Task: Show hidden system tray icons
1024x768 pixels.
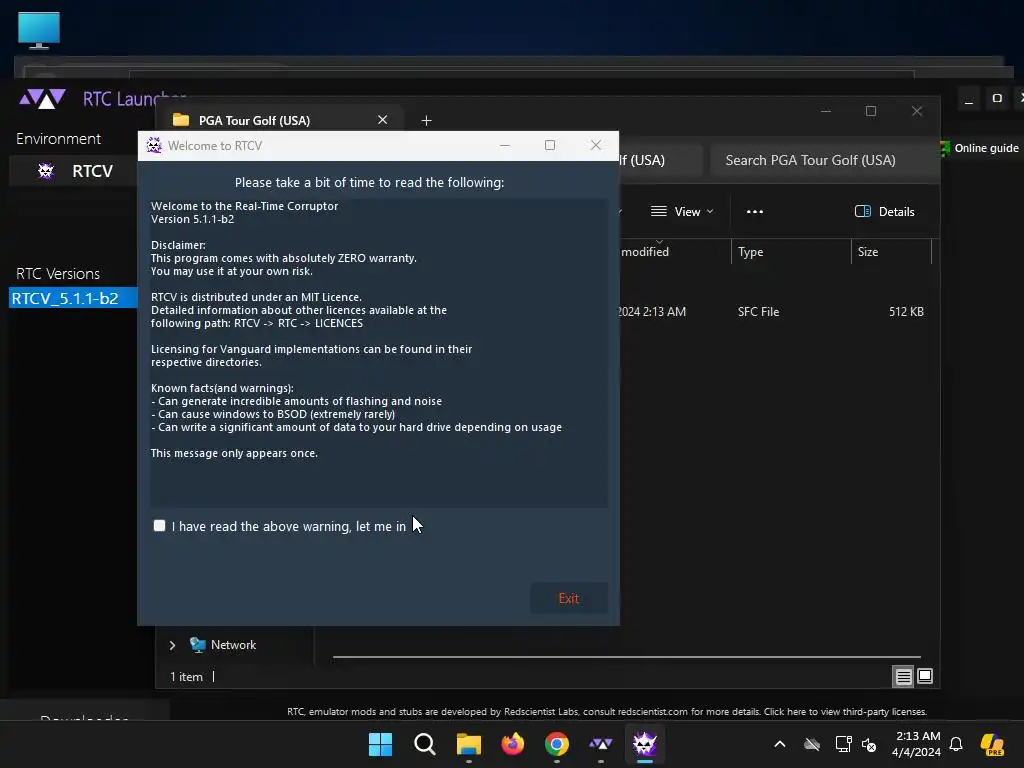Action: (x=780, y=744)
